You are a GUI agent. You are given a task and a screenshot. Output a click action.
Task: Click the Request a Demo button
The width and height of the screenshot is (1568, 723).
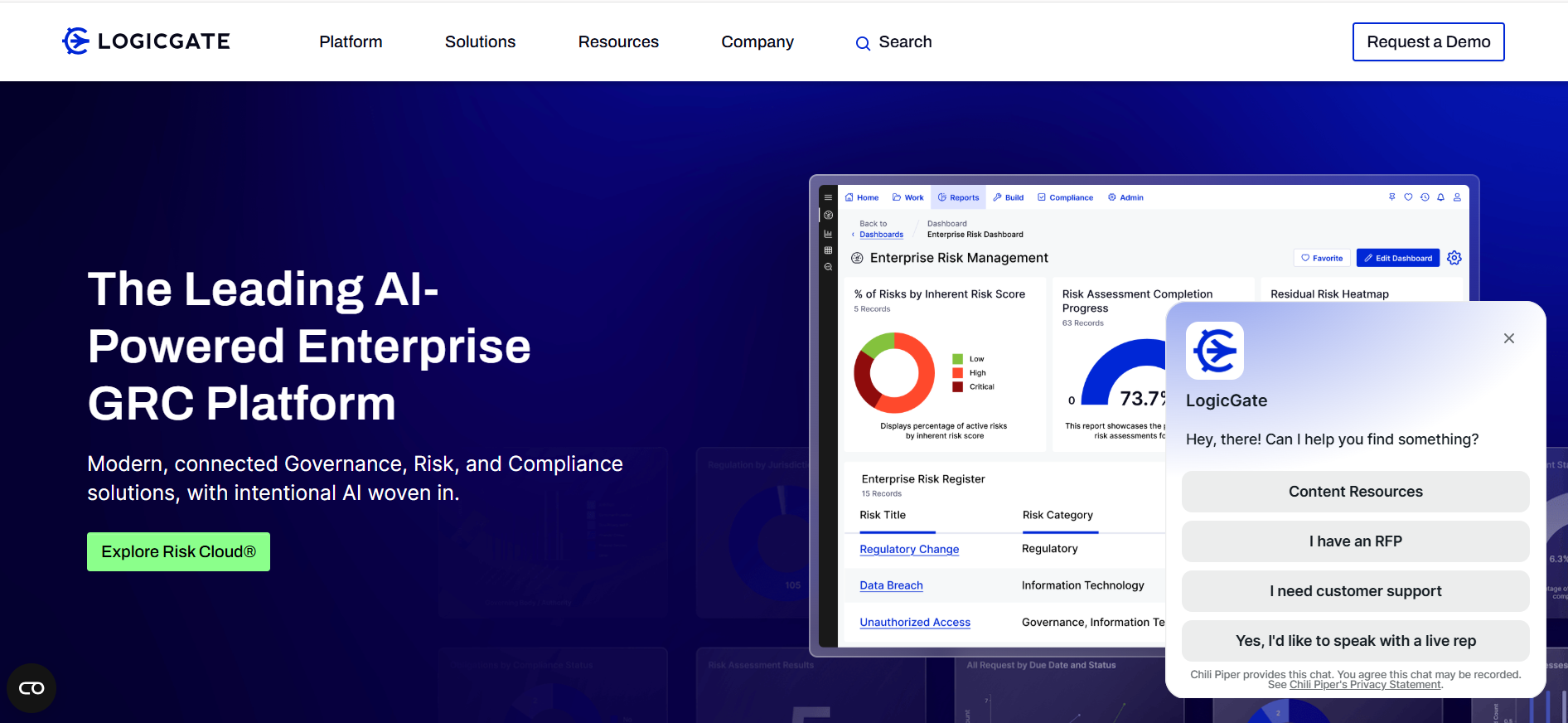(1429, 41)
